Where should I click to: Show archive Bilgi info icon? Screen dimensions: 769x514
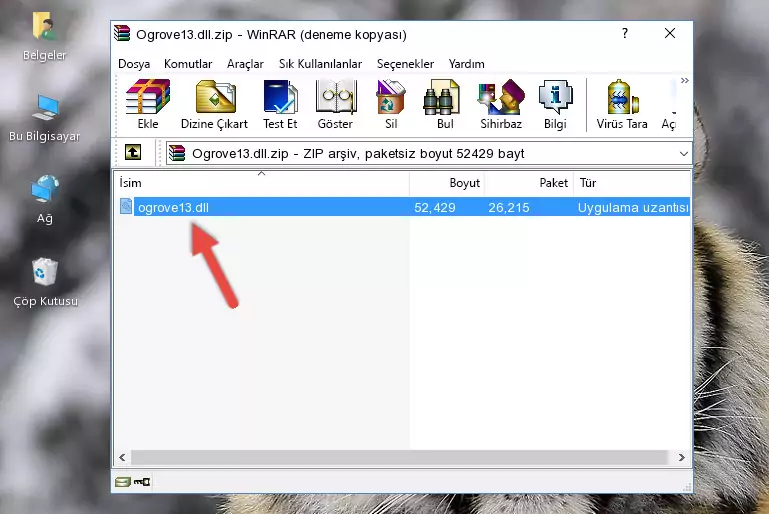(x=555, y=104)
